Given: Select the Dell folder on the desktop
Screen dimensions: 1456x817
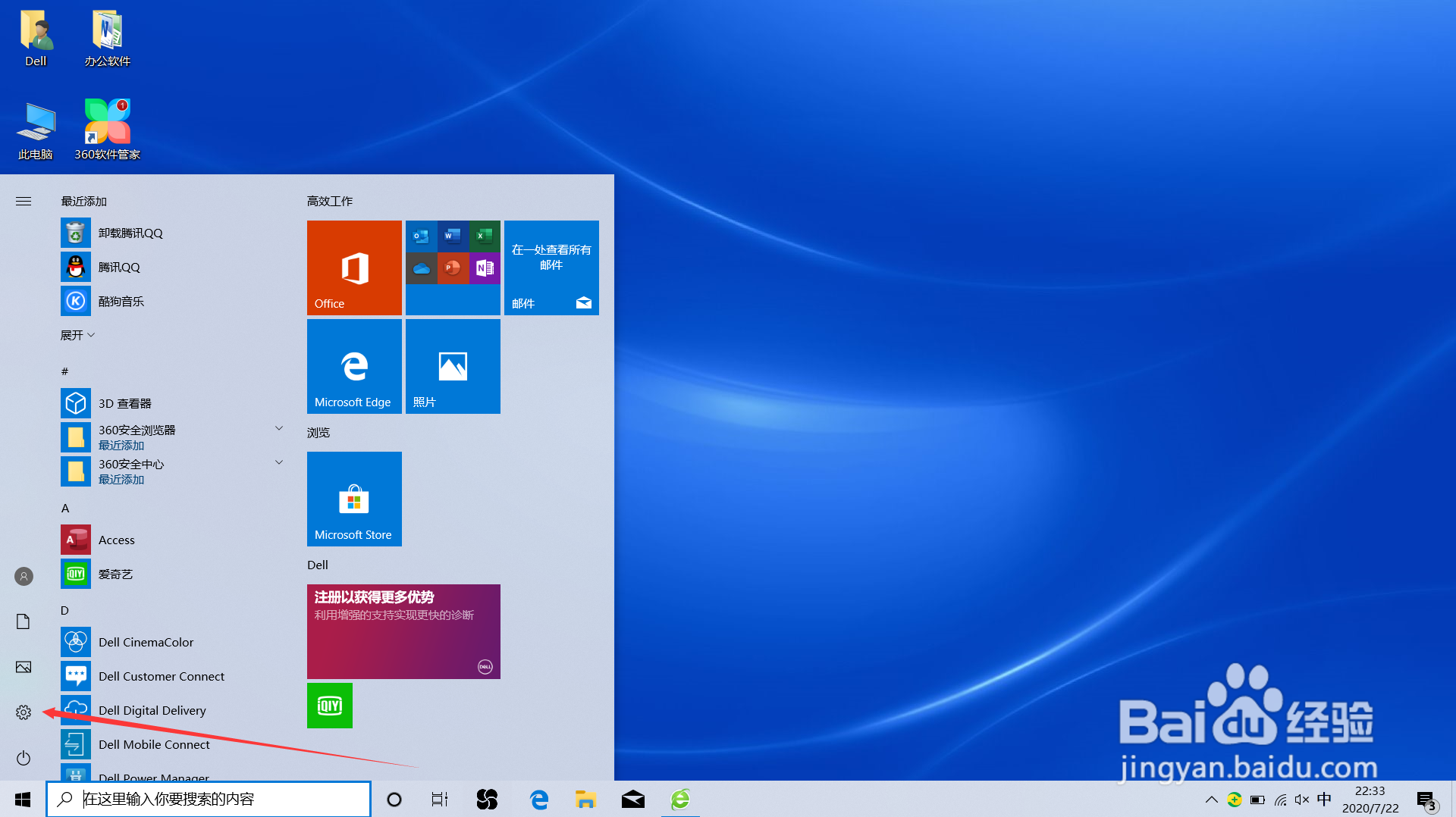Looking at the screenshot, I should point(36,39).
